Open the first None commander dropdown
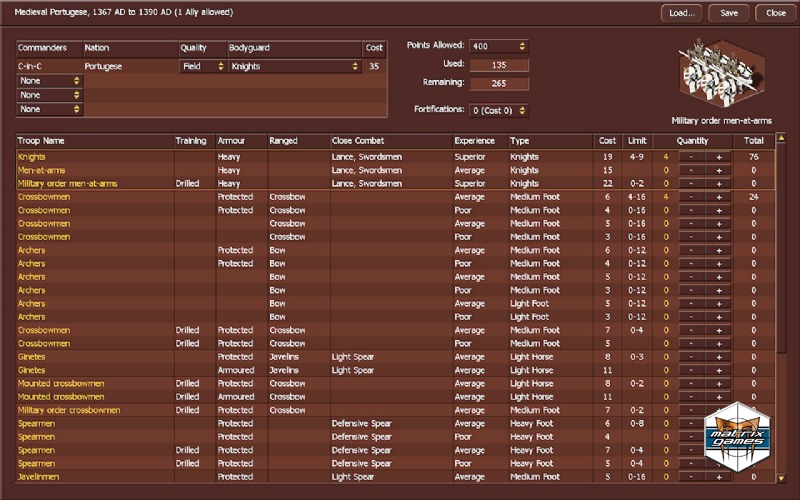This screenshot has width=800, height=500. pos(50,81)
